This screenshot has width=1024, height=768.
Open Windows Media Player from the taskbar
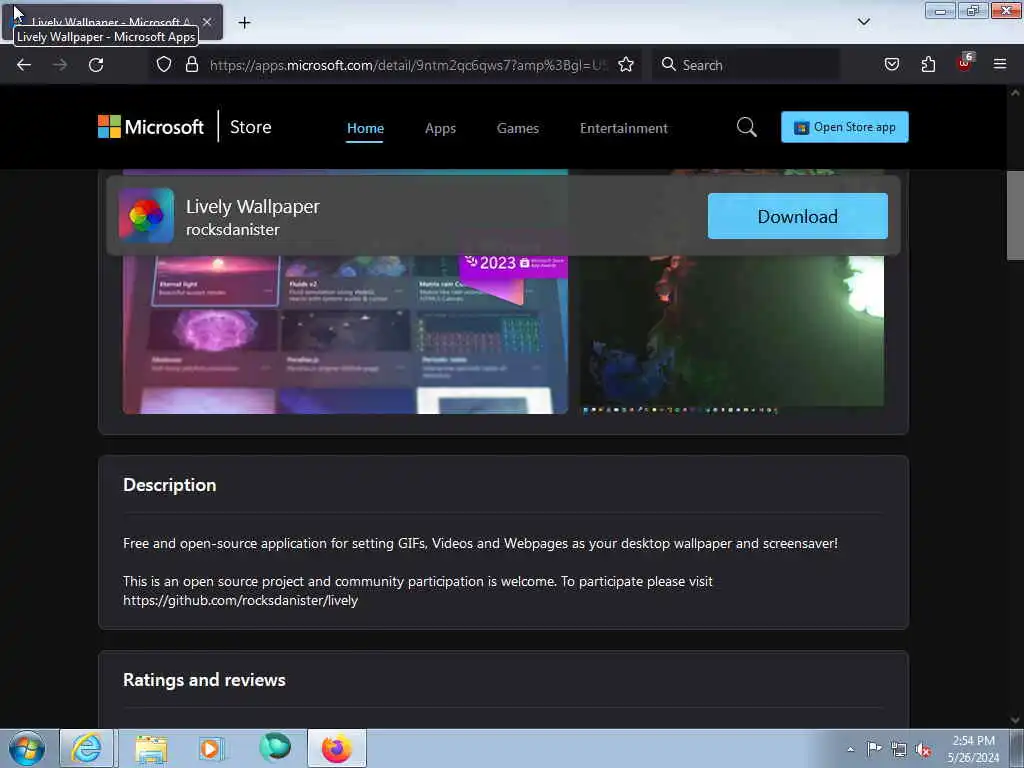tap(210, 748)
